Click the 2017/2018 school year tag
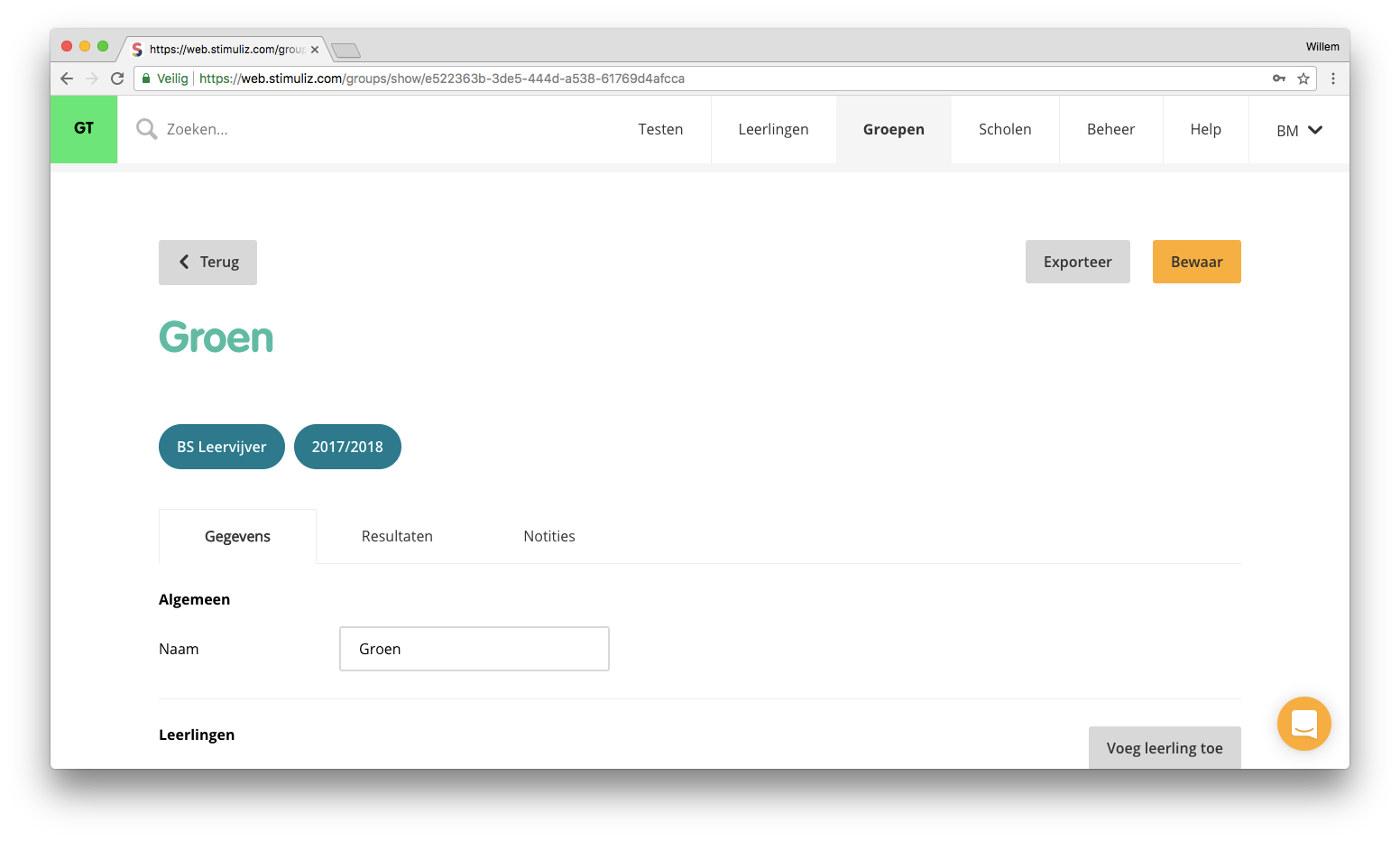This screenshot has width=1400, height=841. click(347, 447)
